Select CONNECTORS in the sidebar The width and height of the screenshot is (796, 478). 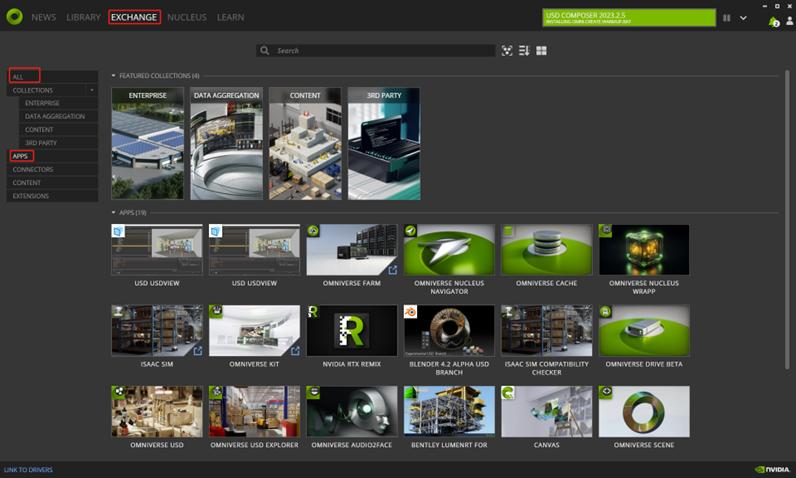tap(53, 169)
